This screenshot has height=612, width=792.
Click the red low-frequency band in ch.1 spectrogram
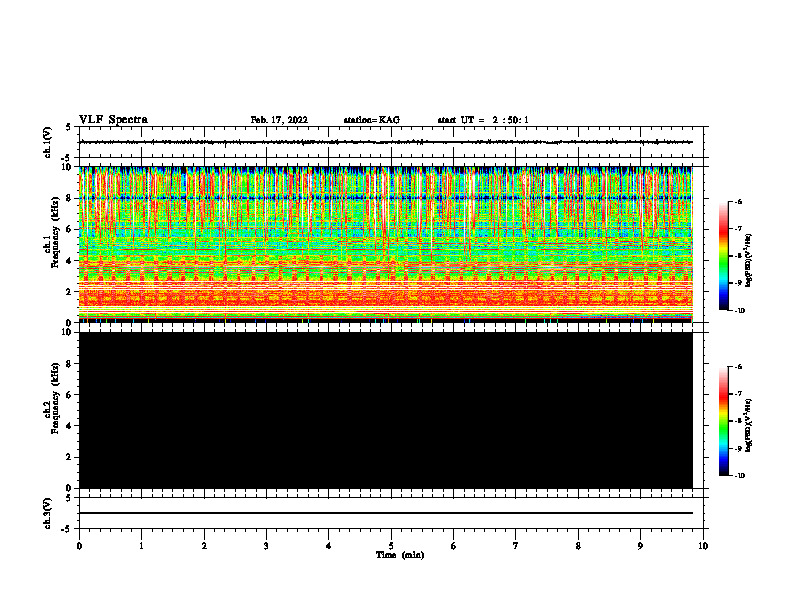coord(386,300)
